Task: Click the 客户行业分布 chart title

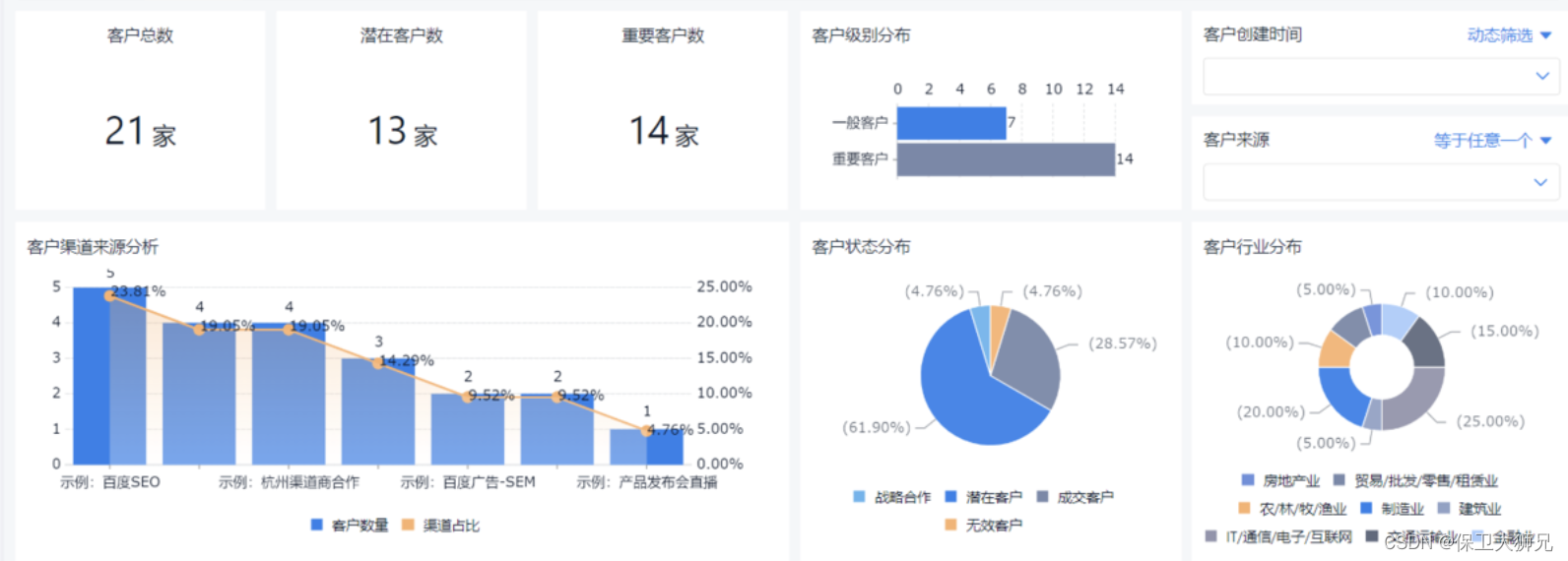Action: click(x=1253, y=247)
